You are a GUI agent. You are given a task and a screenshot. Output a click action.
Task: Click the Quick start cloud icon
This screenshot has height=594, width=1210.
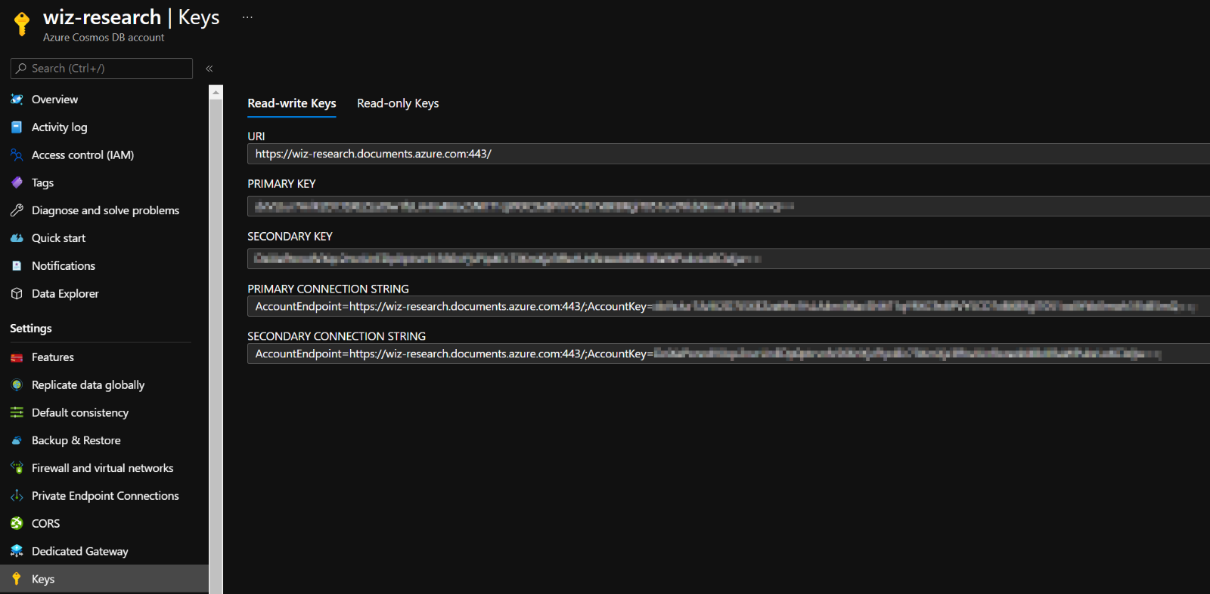click(16, 238)
